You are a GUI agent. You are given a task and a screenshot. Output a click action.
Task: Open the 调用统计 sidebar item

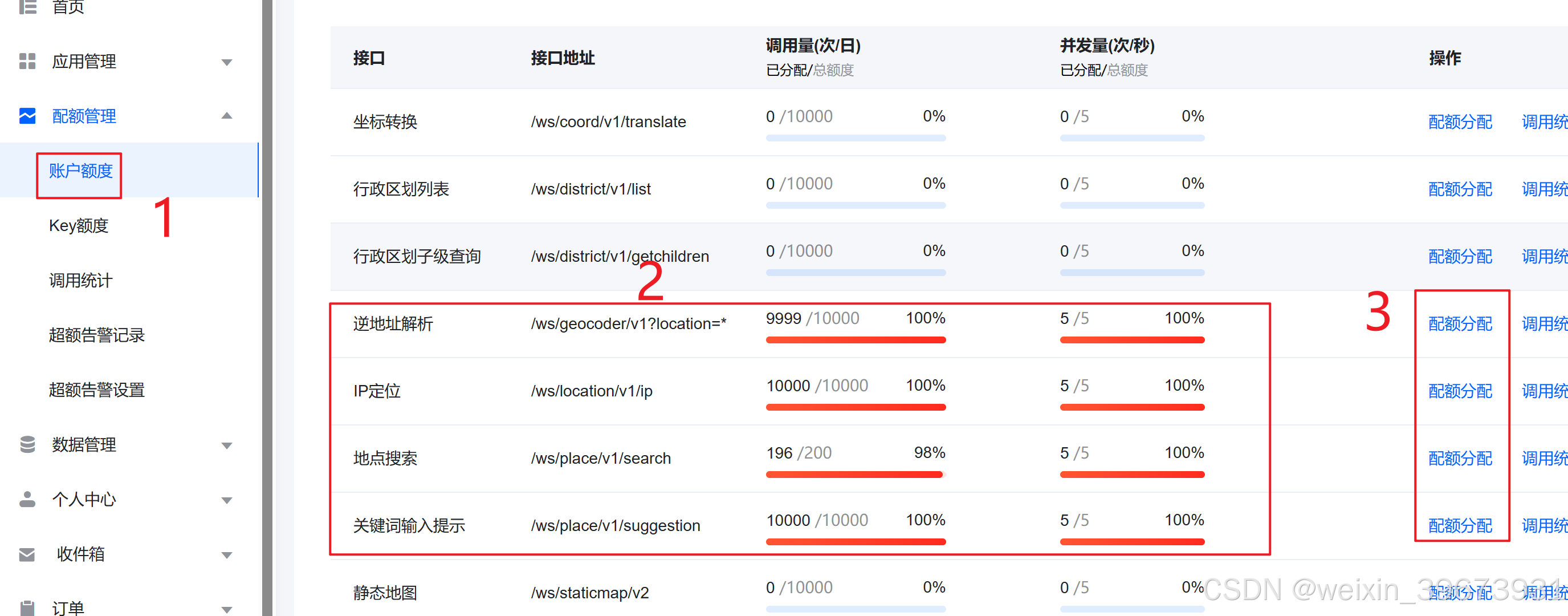81,280
